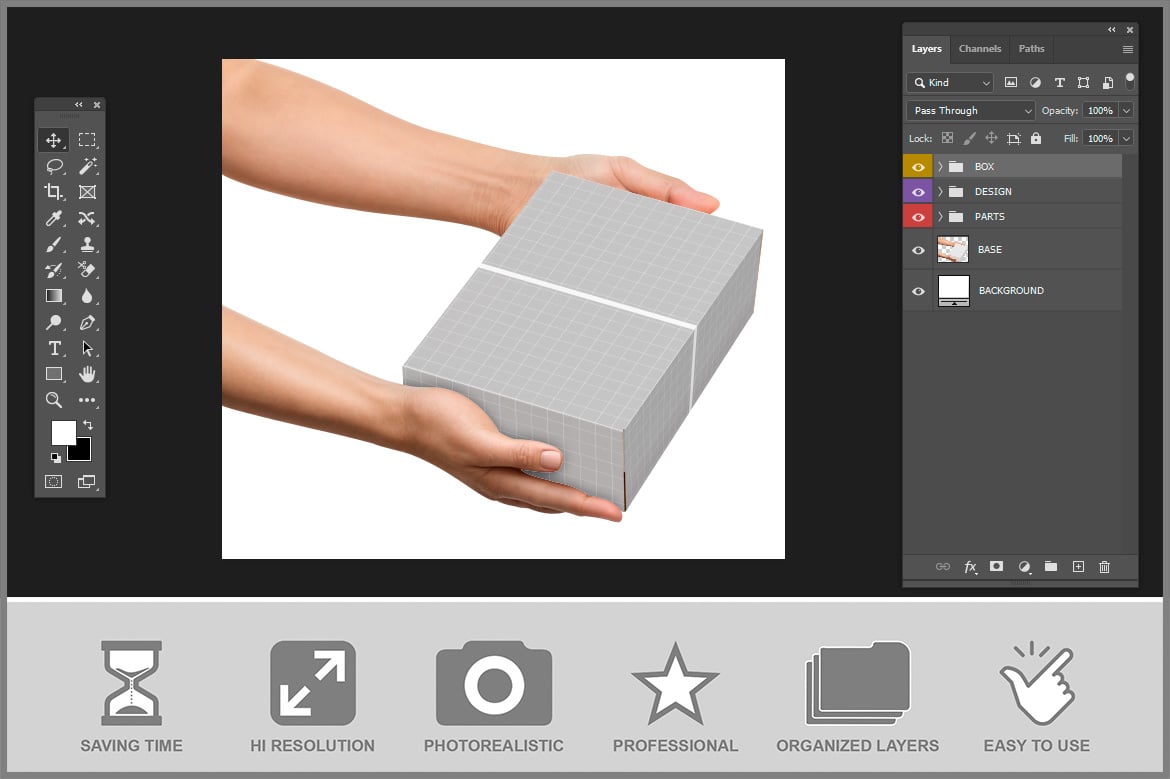The image size is (1170, 779).
Task: Select the History Brush tool
Action: [54, 270]
